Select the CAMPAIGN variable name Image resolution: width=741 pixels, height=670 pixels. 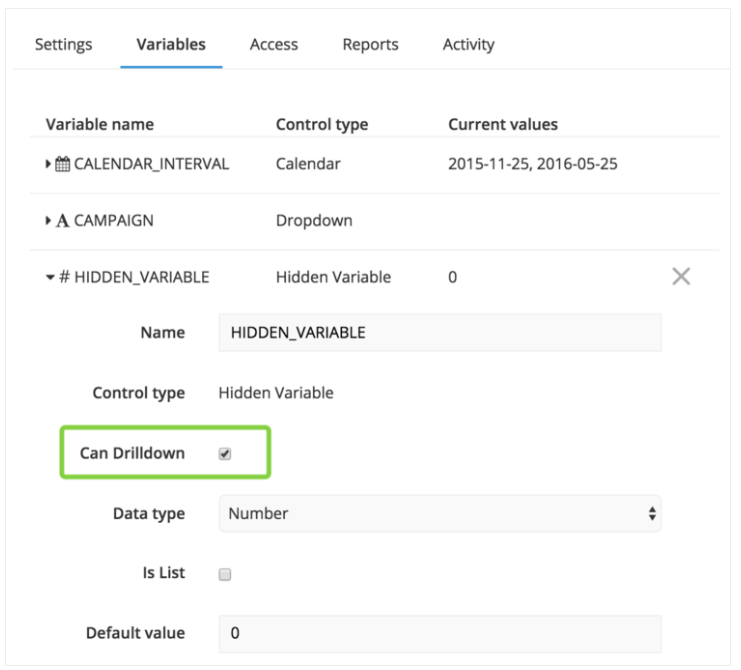click(114, 221)
